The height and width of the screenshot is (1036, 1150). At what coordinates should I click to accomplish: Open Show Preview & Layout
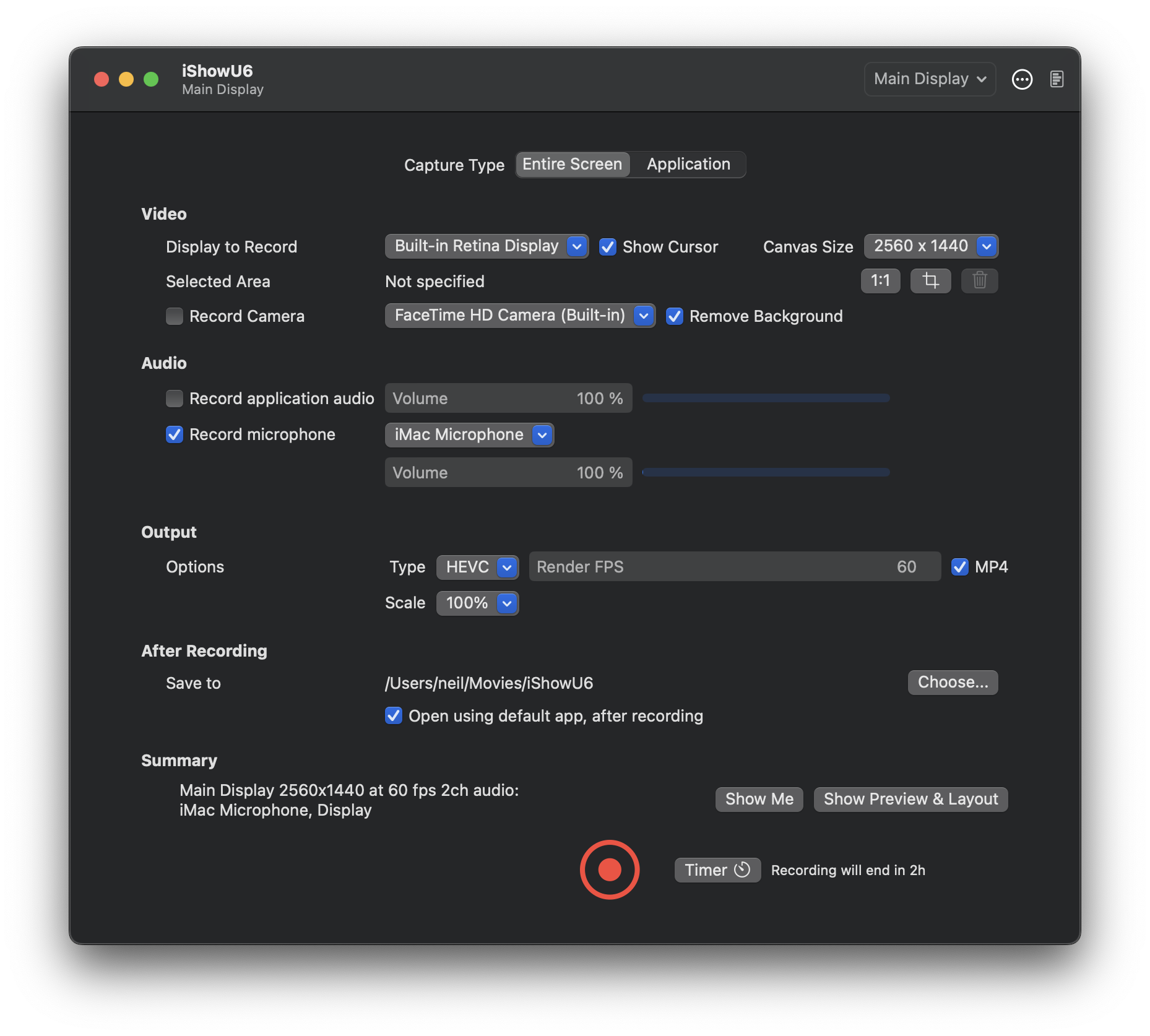pos(910,799)
